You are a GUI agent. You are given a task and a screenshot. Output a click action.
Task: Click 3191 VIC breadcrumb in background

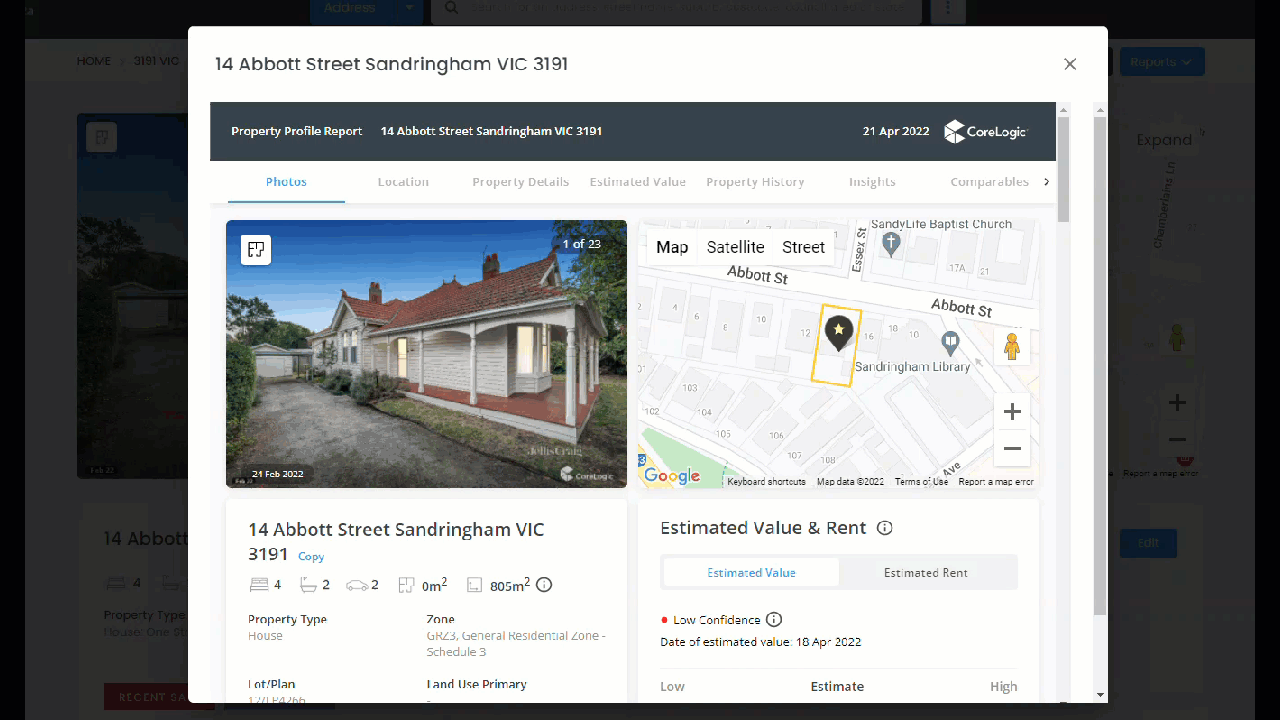(157, 61)
